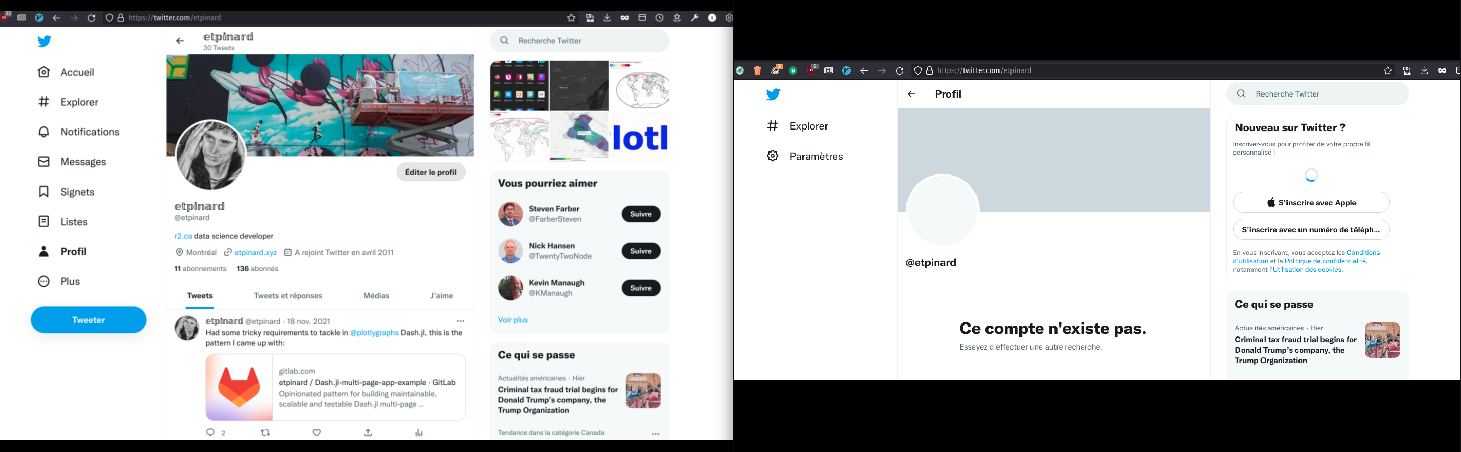Switch to the Médias tab
The height and width of the screenshot is (452, 1461).
376,296
